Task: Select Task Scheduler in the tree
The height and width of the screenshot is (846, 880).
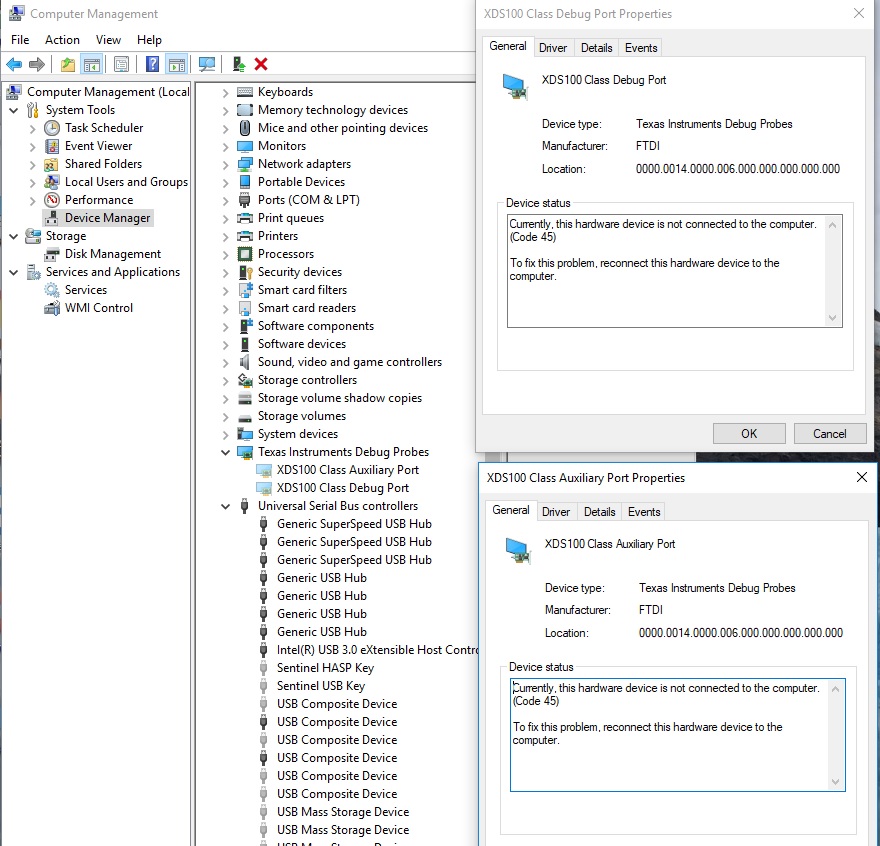Action: (x=104, y=128)
